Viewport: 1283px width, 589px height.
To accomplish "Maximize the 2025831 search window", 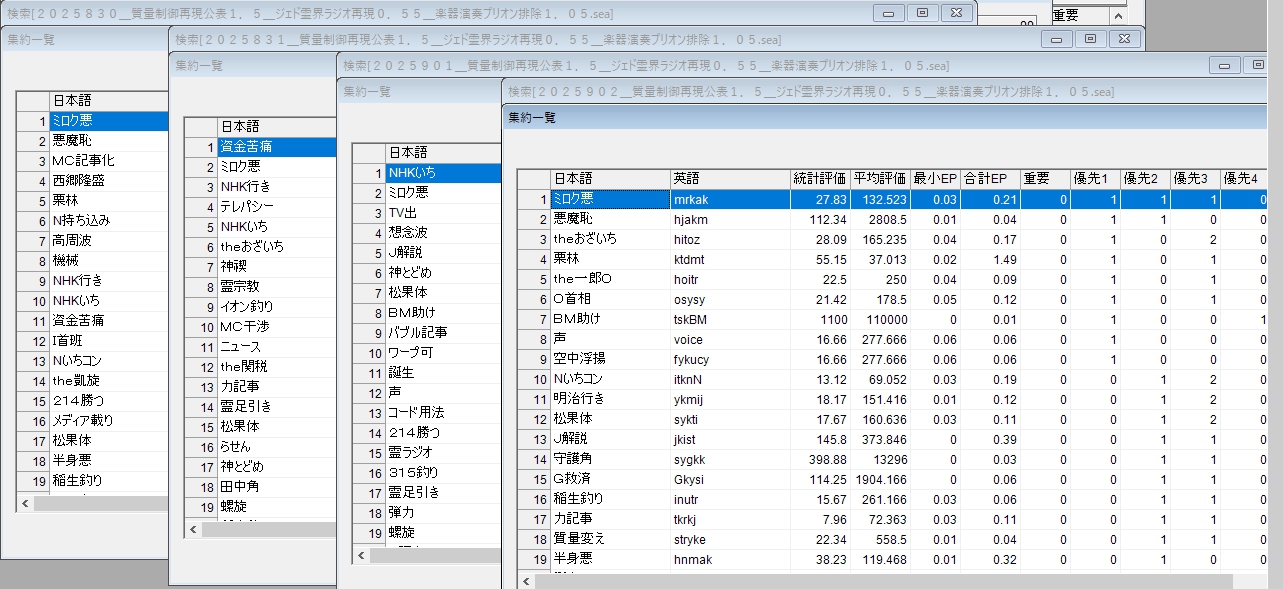I will [1090, 39].
